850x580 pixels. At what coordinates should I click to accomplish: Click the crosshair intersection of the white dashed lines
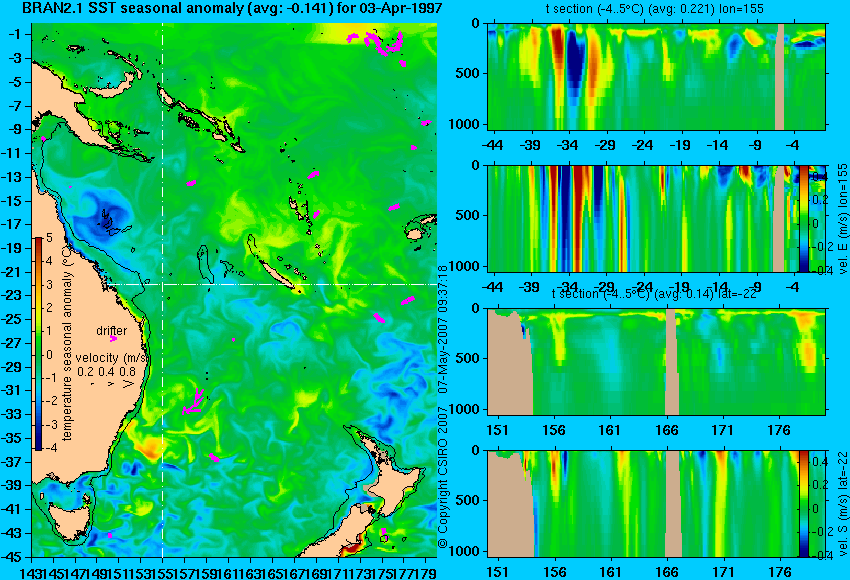point(163,284)
